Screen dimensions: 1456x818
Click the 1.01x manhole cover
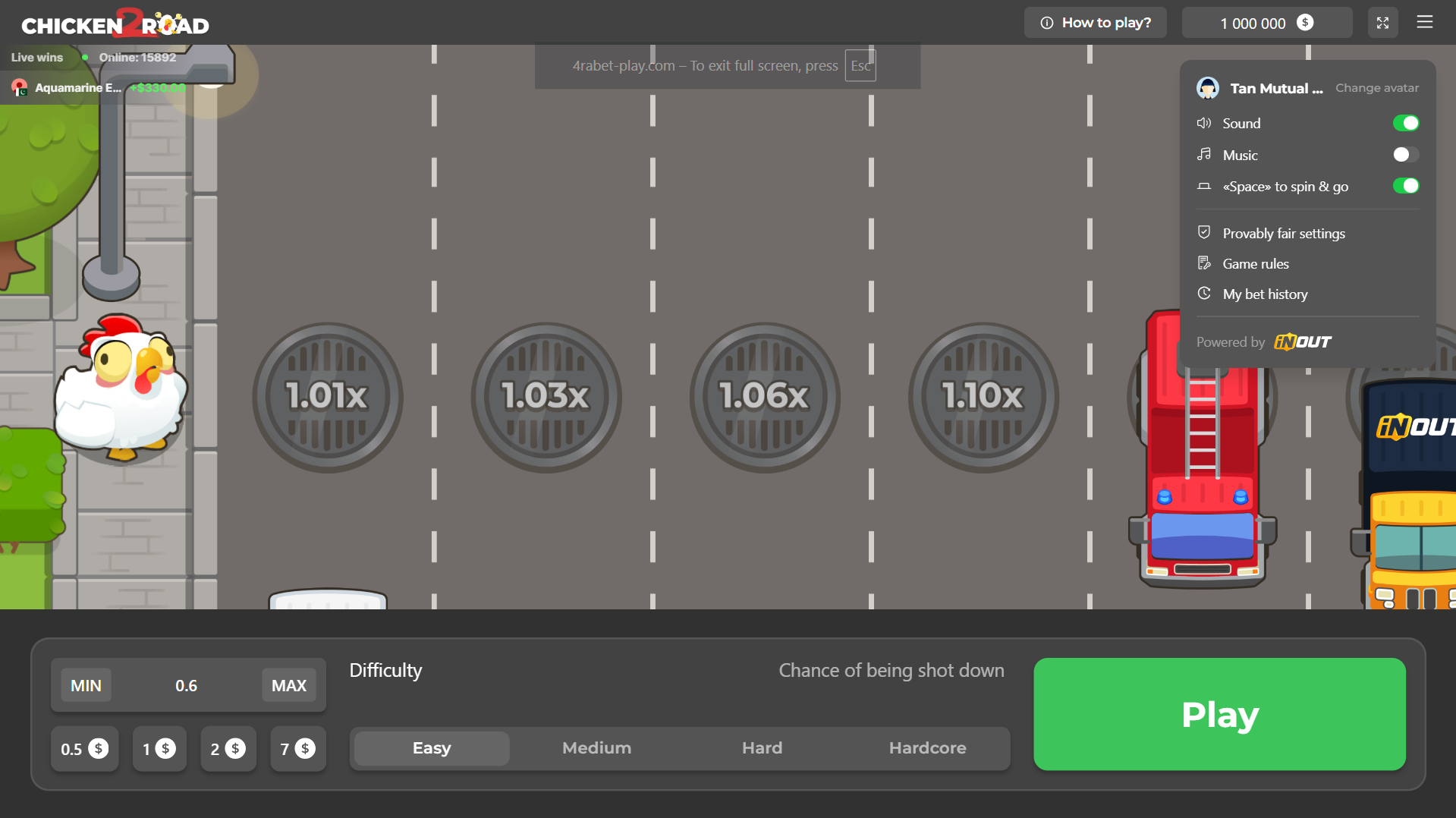(327, 397)
